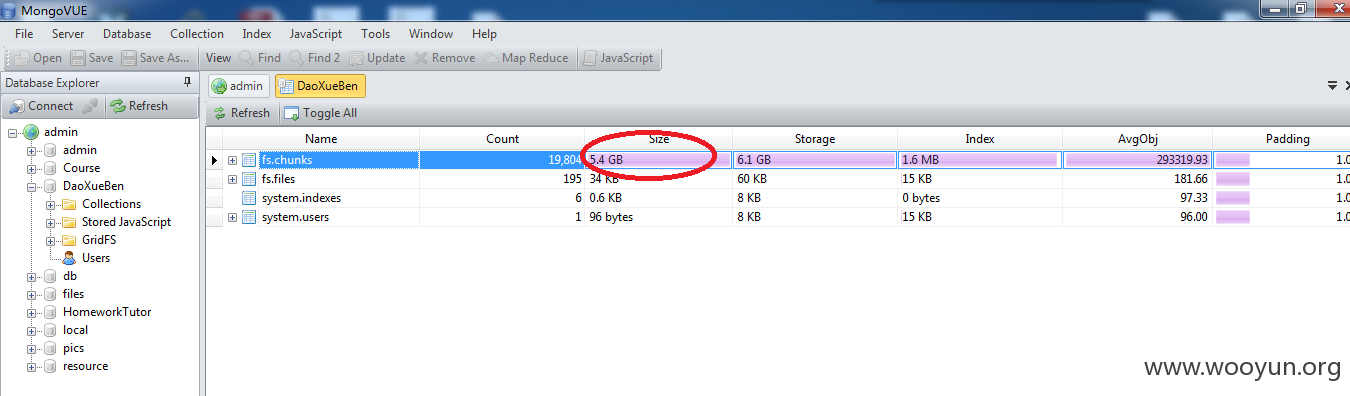Sort by Storage column header
This screenshot has width=1350, height=396.
[815, 139]
